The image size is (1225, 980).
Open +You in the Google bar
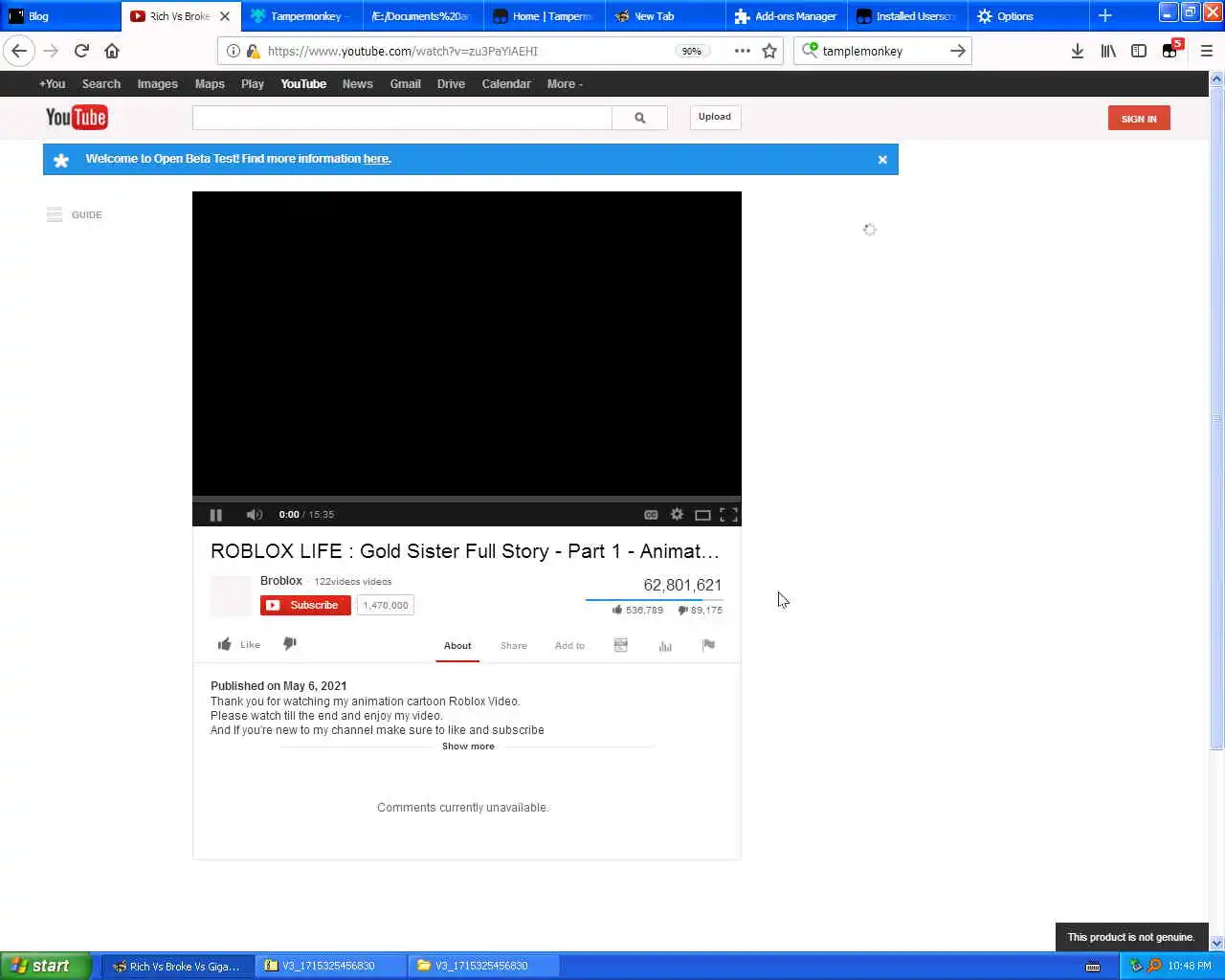point(53,84)
